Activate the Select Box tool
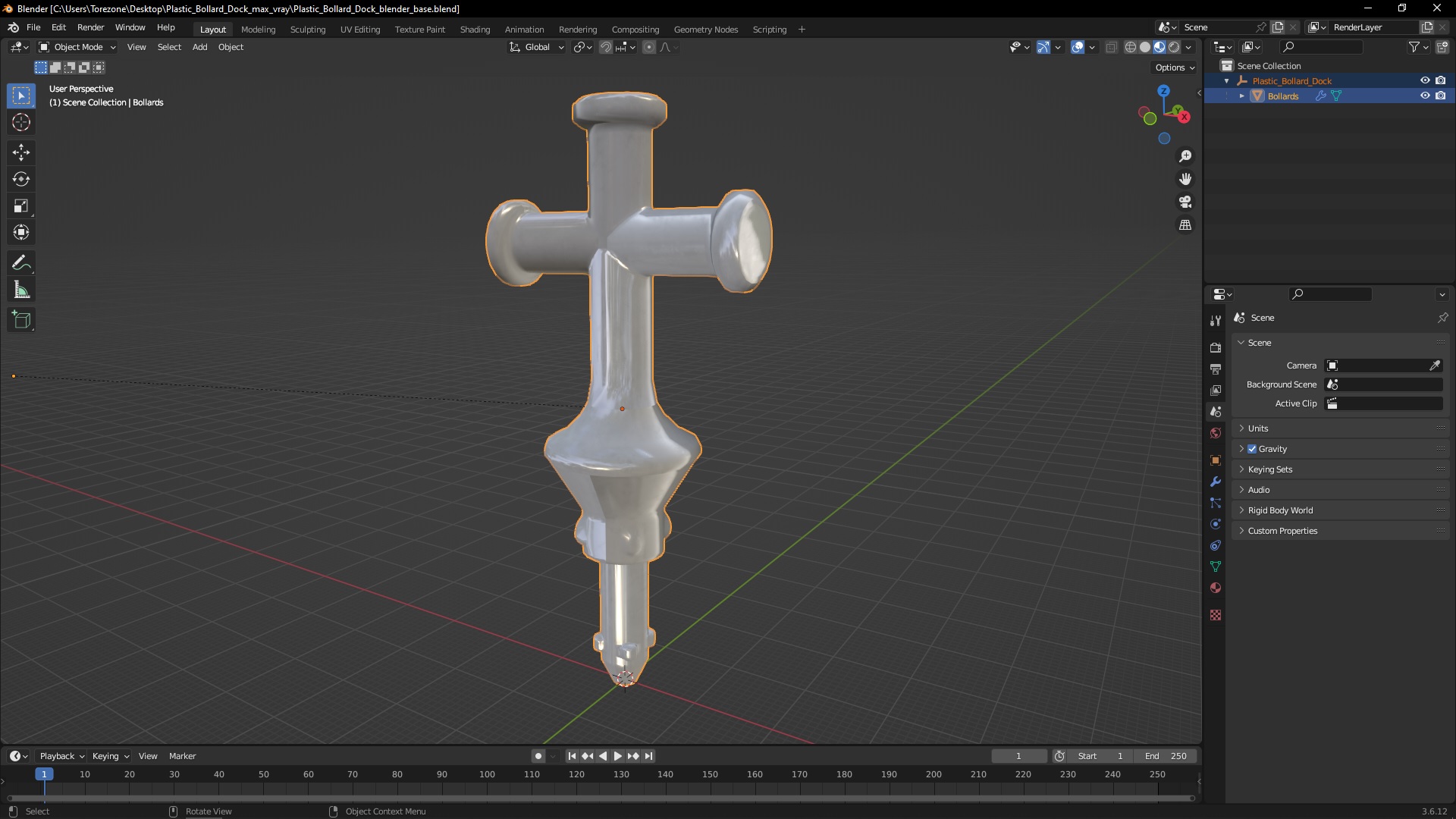 tap(21, 96)
